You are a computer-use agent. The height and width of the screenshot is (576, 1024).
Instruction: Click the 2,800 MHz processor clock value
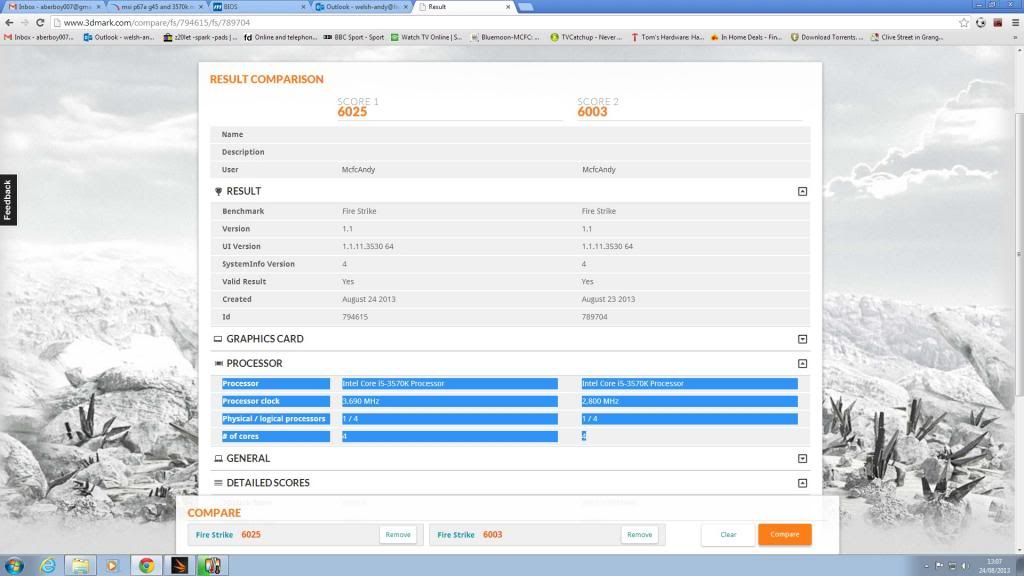click(600, 401)
